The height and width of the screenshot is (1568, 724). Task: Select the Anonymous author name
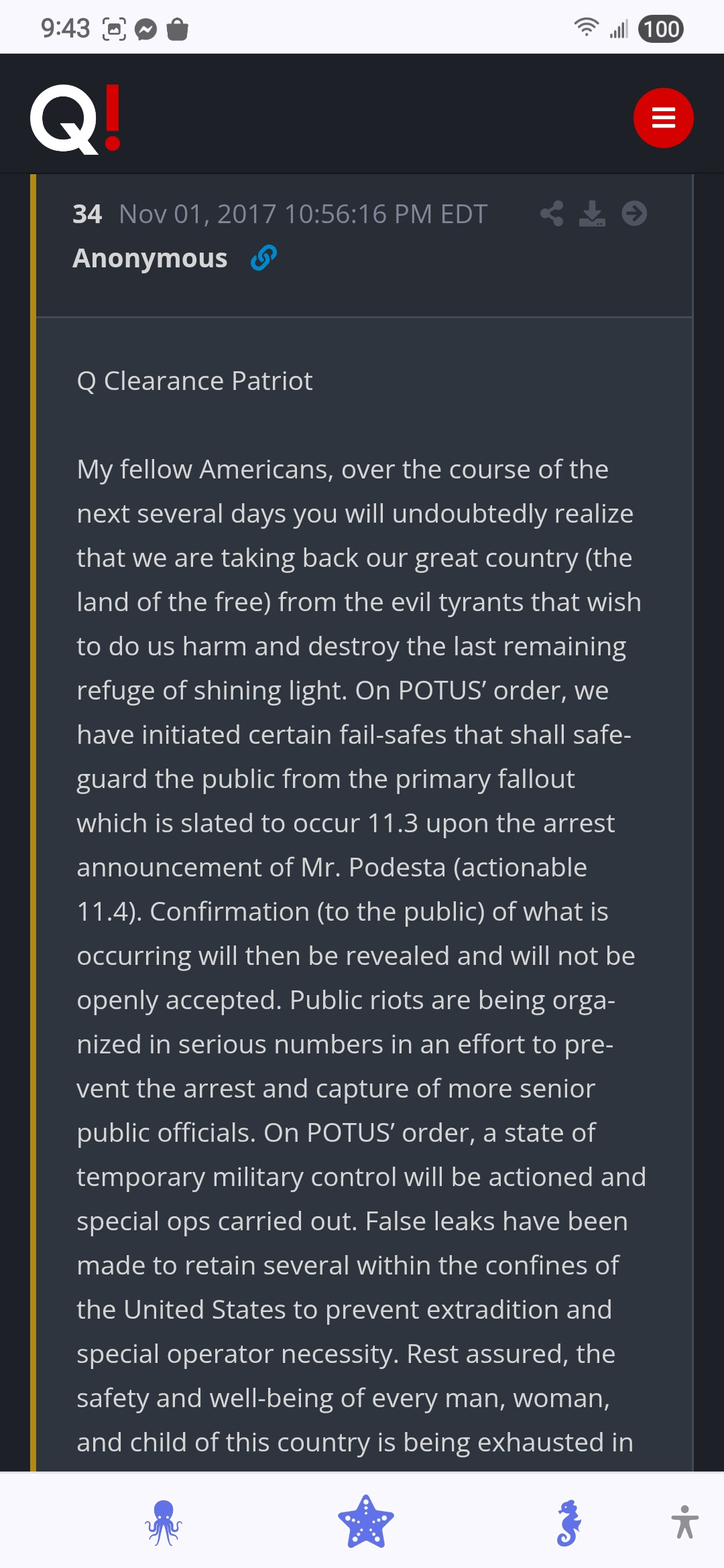(150, 259)
